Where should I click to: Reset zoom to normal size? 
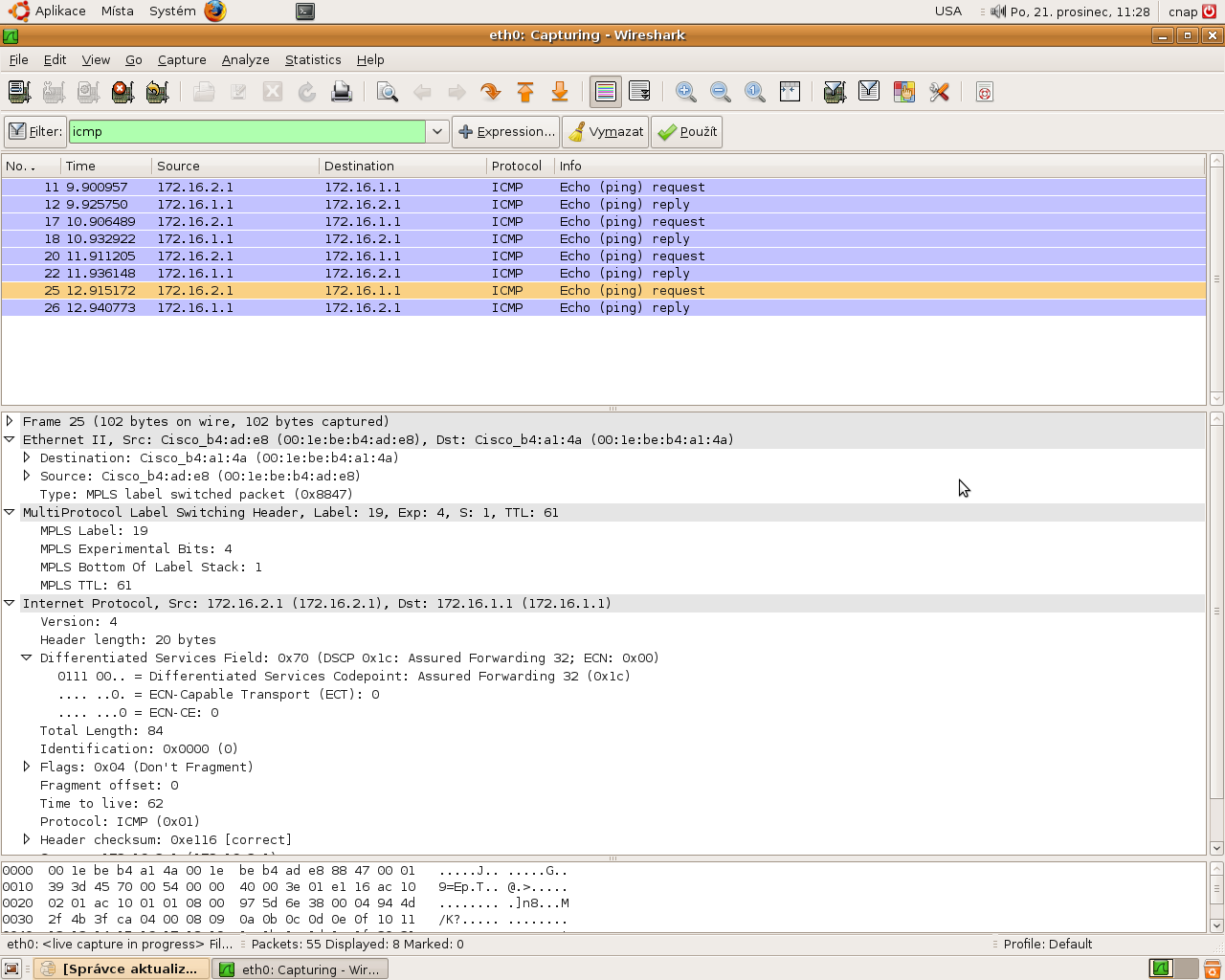(755, 92)
